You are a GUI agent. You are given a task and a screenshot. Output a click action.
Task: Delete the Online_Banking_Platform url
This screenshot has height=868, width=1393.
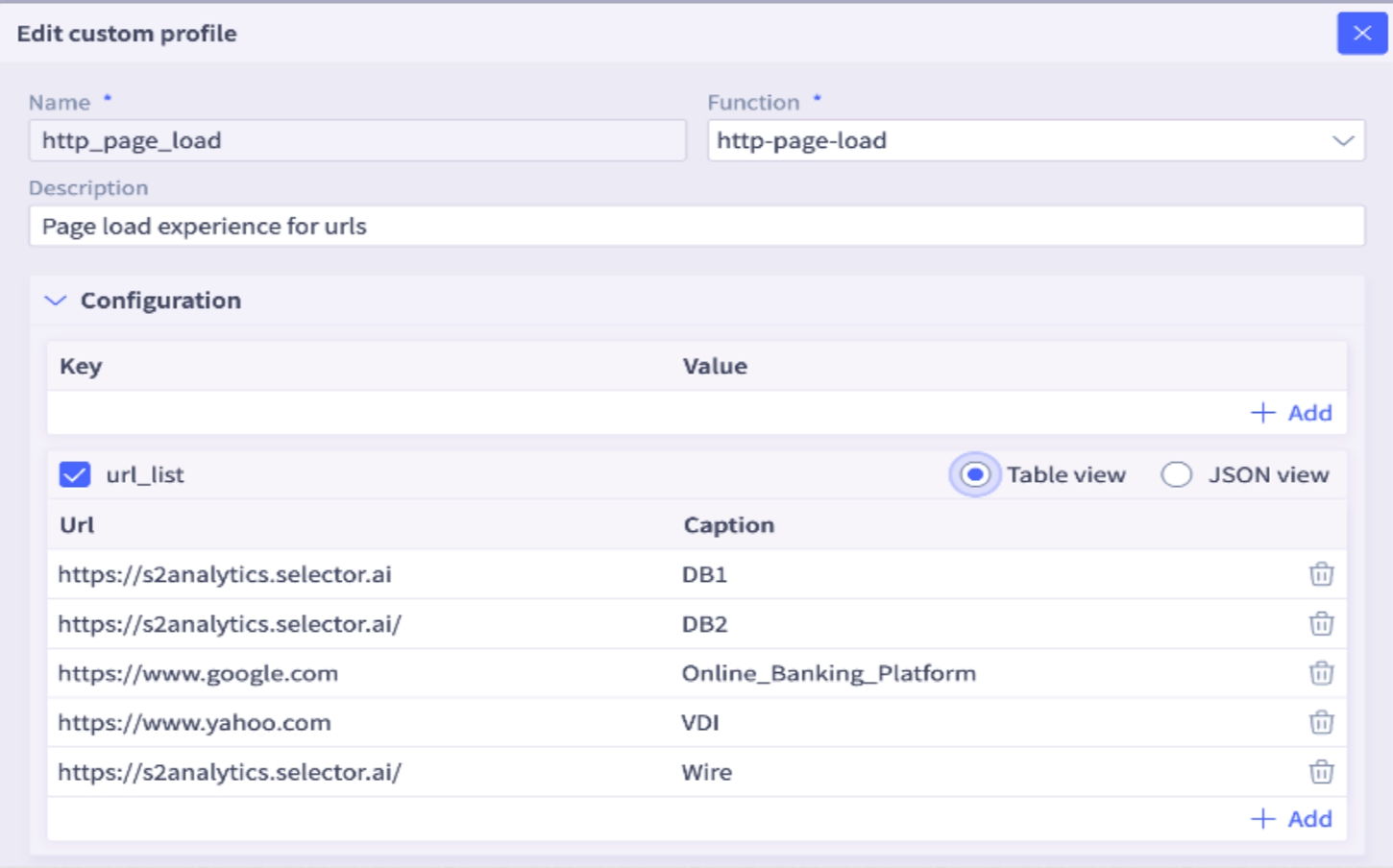click(x=1322, y=673)
